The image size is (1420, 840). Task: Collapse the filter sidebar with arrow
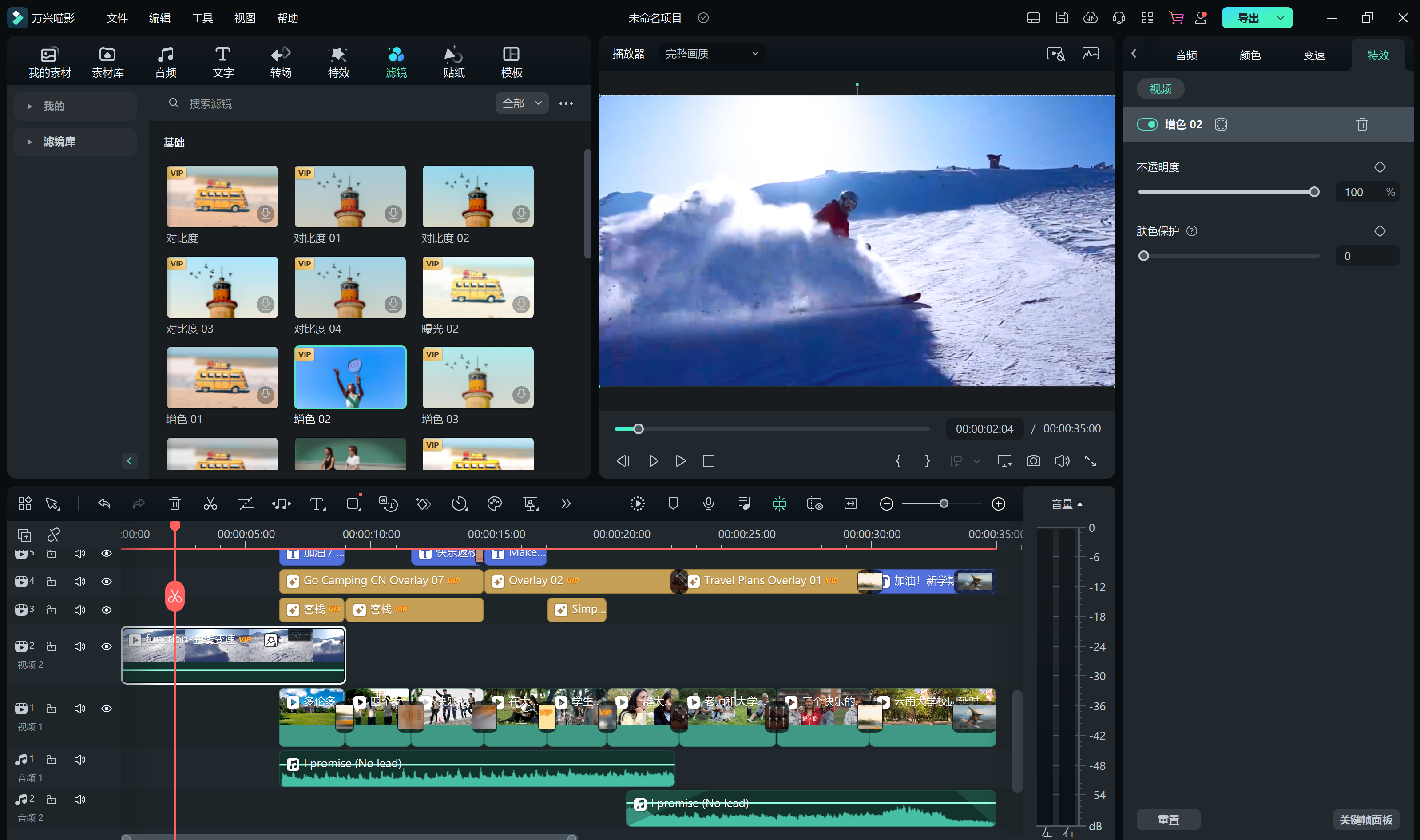point(129,461)
